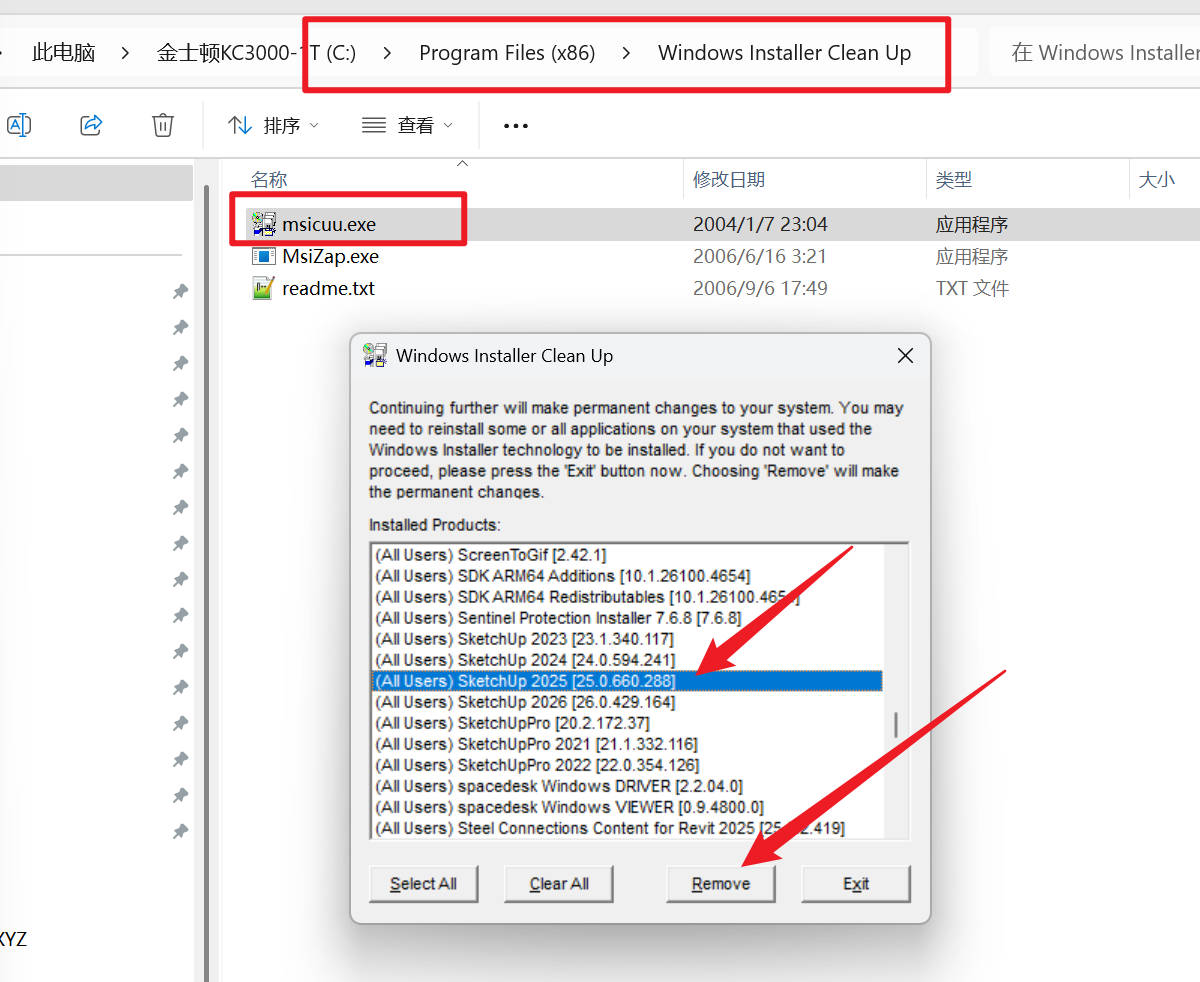Image resolution: width=1200 pixels, height=982 pixels.
Task: Open the 排序 sort dropdown
Action: click(273, 126)
